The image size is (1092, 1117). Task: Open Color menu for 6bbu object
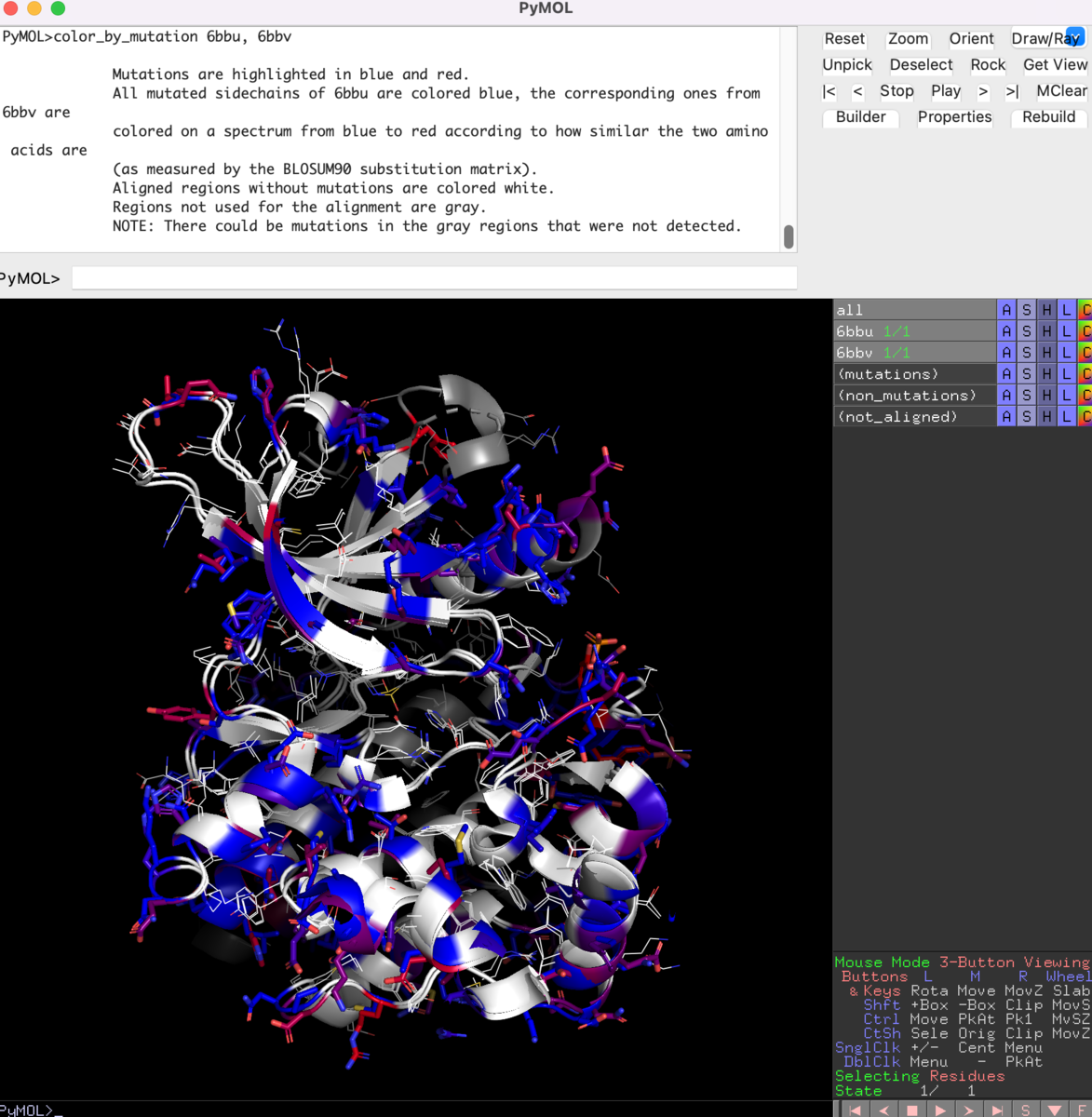coord(1085,331)
